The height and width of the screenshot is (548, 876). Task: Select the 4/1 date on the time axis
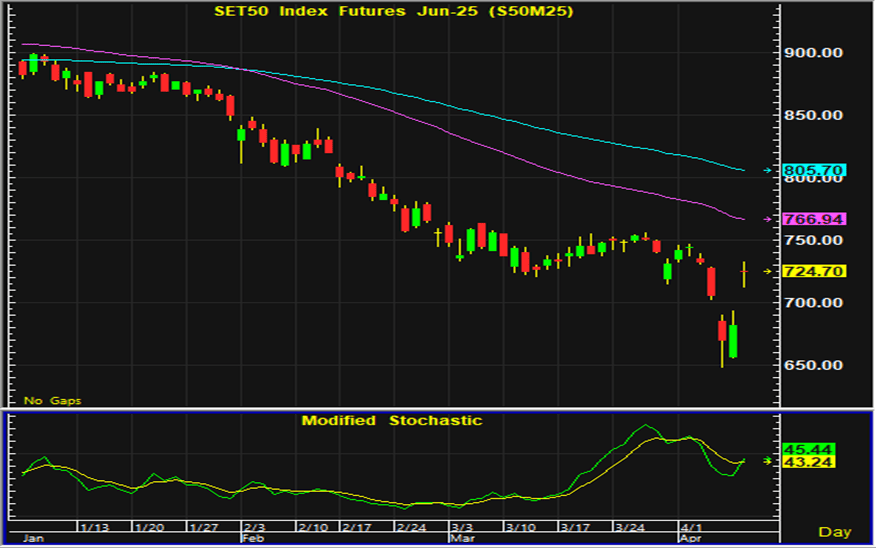(689, 527)
